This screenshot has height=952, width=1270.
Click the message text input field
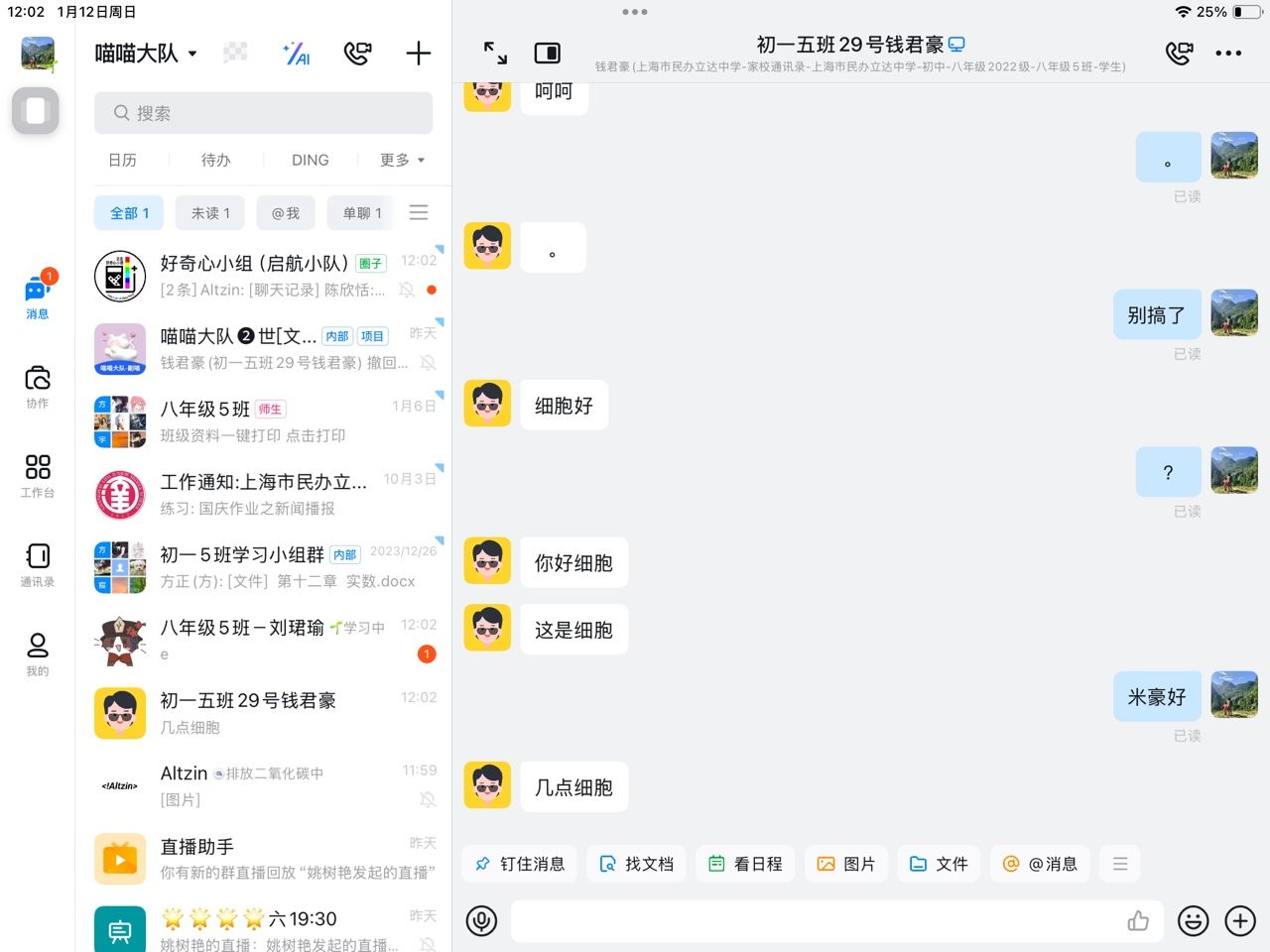tap(814, 921)
